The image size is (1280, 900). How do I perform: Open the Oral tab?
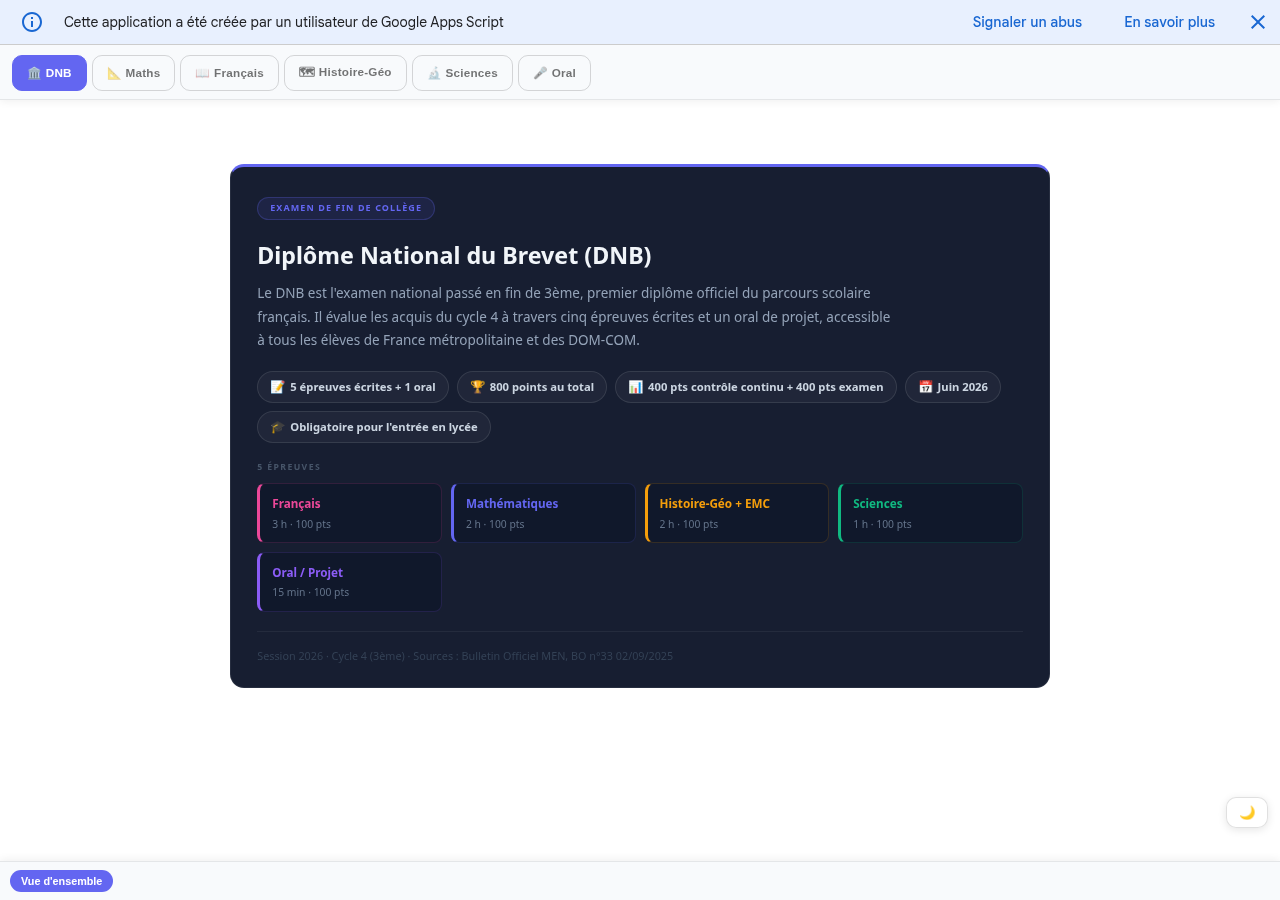point(554,73)
